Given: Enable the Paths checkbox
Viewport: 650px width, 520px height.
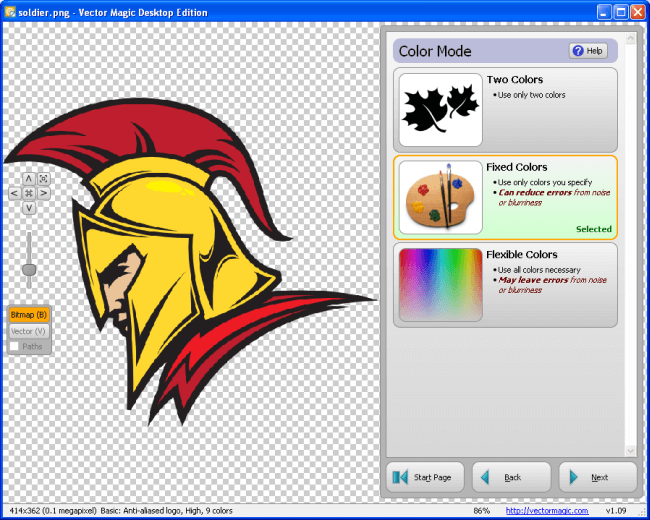Looking at the screenshot, I should pos(15,346).
